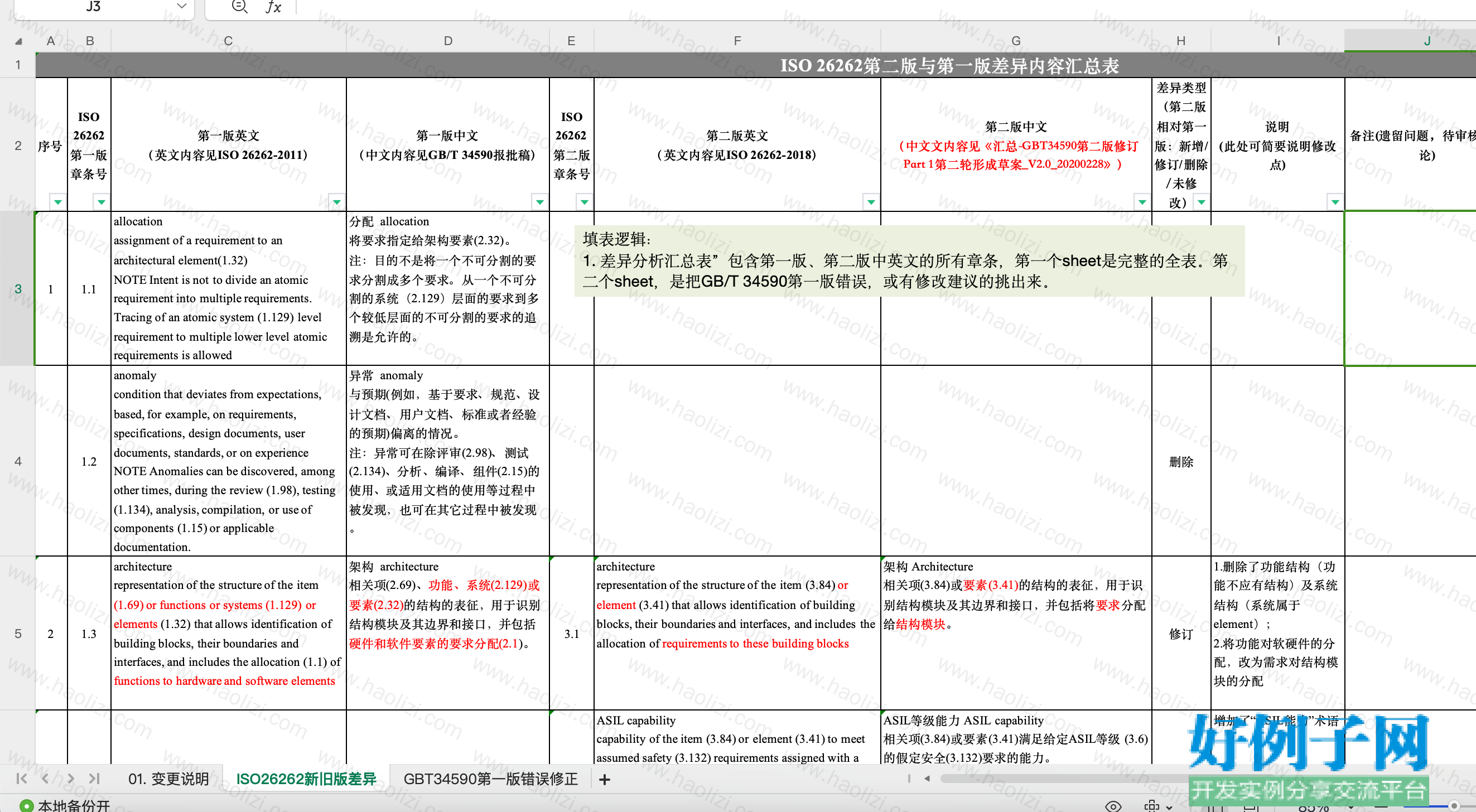Open filter dropdown for 说明 column

point(1335,202)
